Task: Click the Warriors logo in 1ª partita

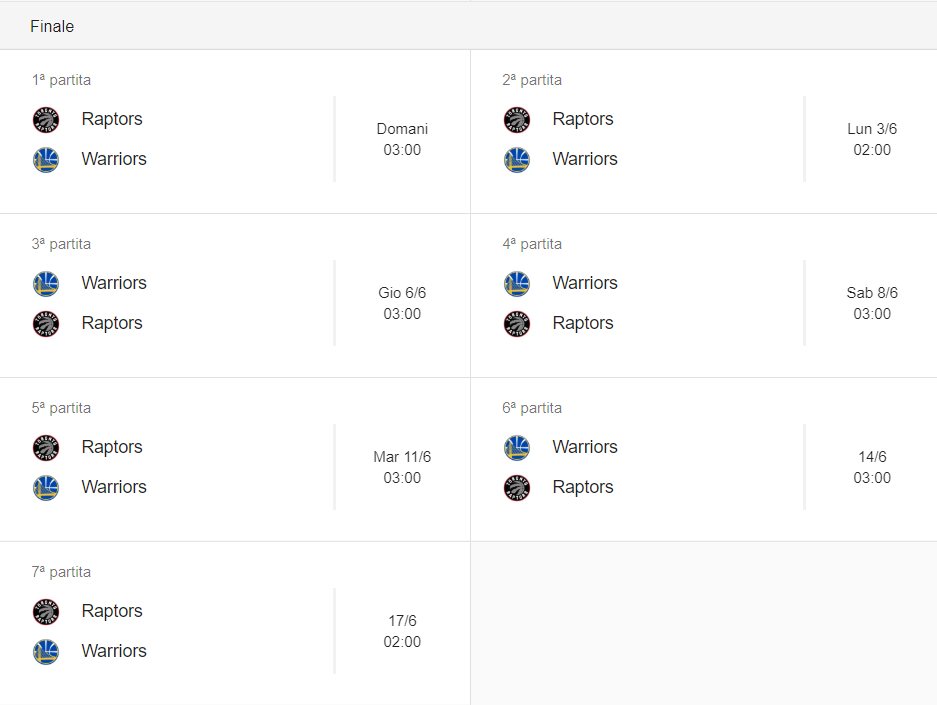Action: (x=46, y=160)
